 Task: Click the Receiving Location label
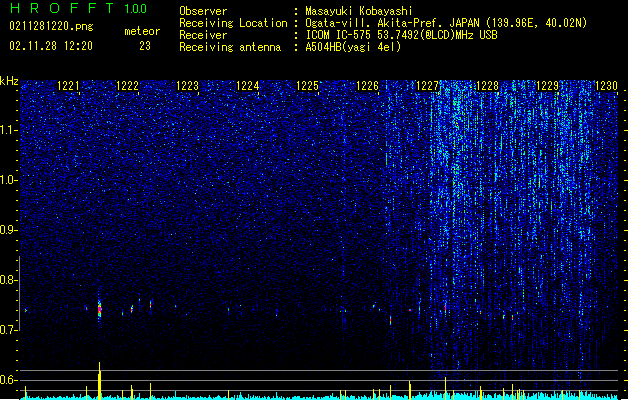point(233,23)
